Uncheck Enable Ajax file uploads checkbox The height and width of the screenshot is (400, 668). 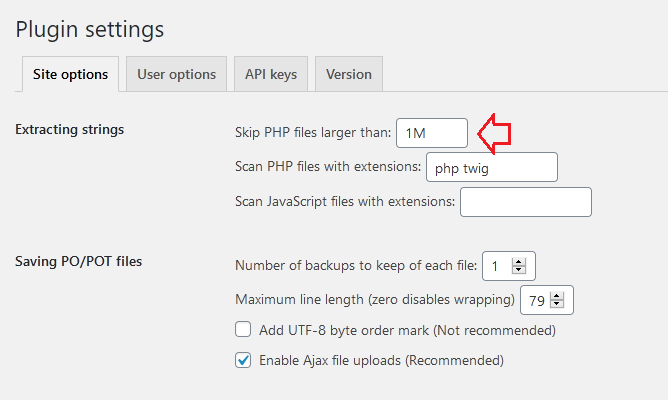click(x=243, y=360)
